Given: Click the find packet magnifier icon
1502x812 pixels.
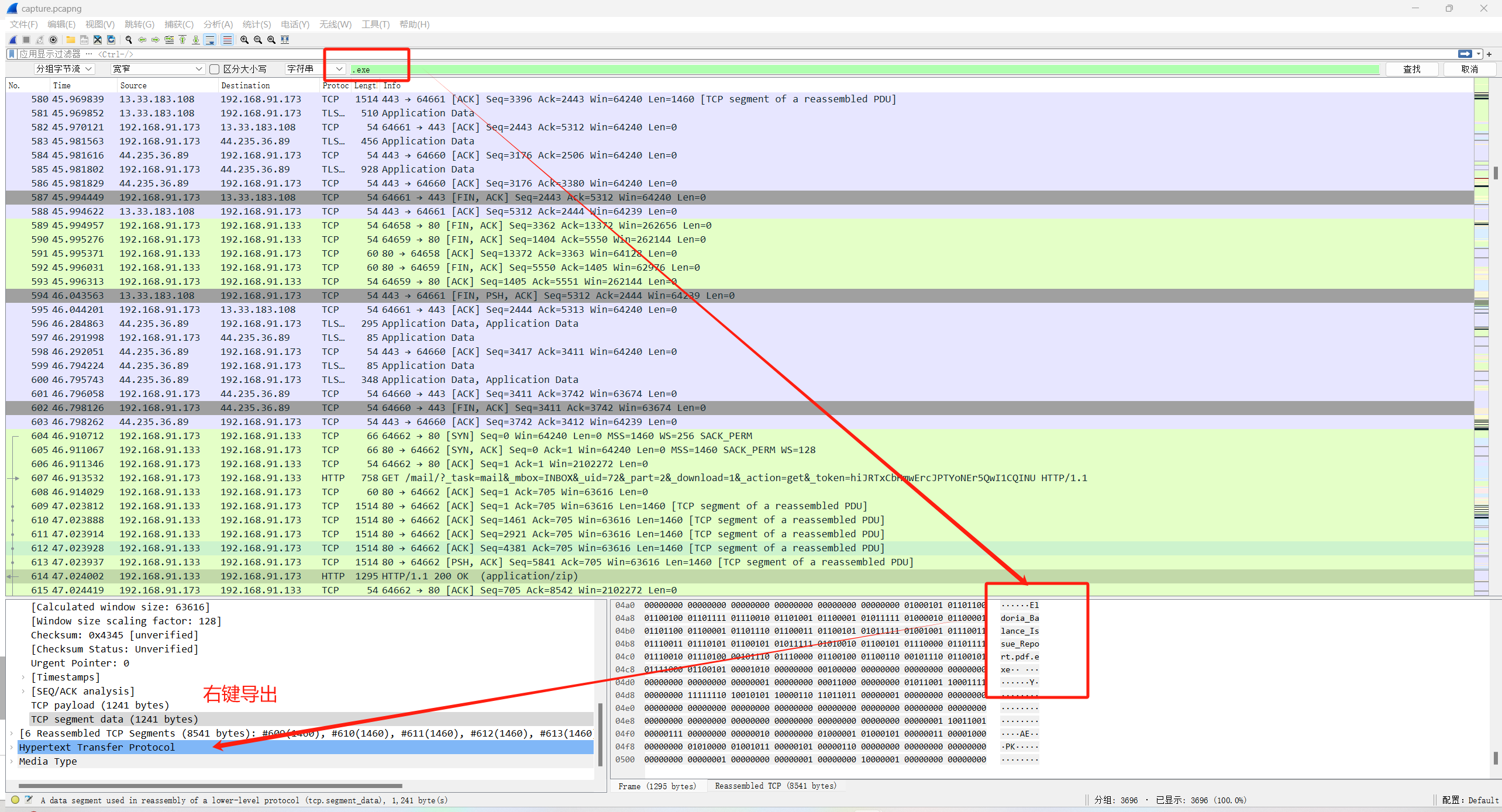Looking at the screenshot, I should click(x=129, y=40).
